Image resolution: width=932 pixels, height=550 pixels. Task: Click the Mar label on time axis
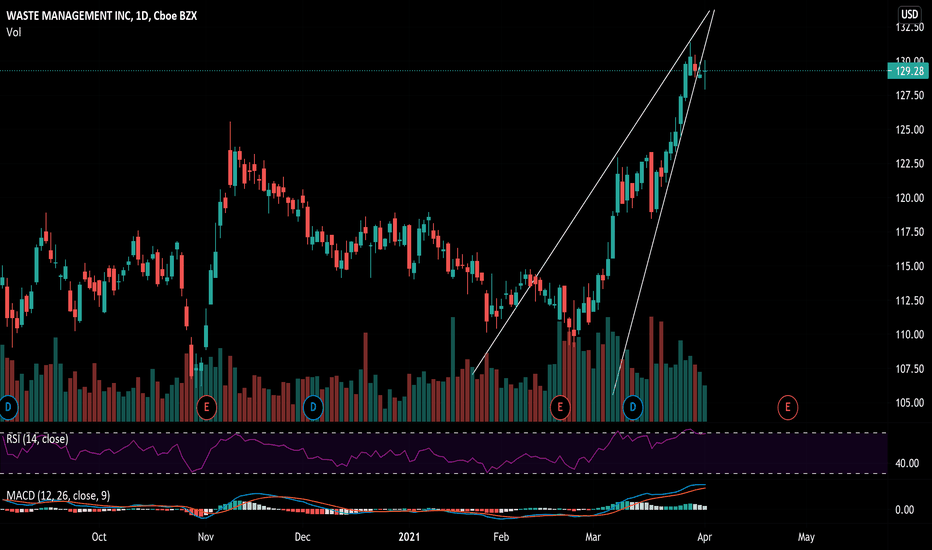click(x=593, y=537)
